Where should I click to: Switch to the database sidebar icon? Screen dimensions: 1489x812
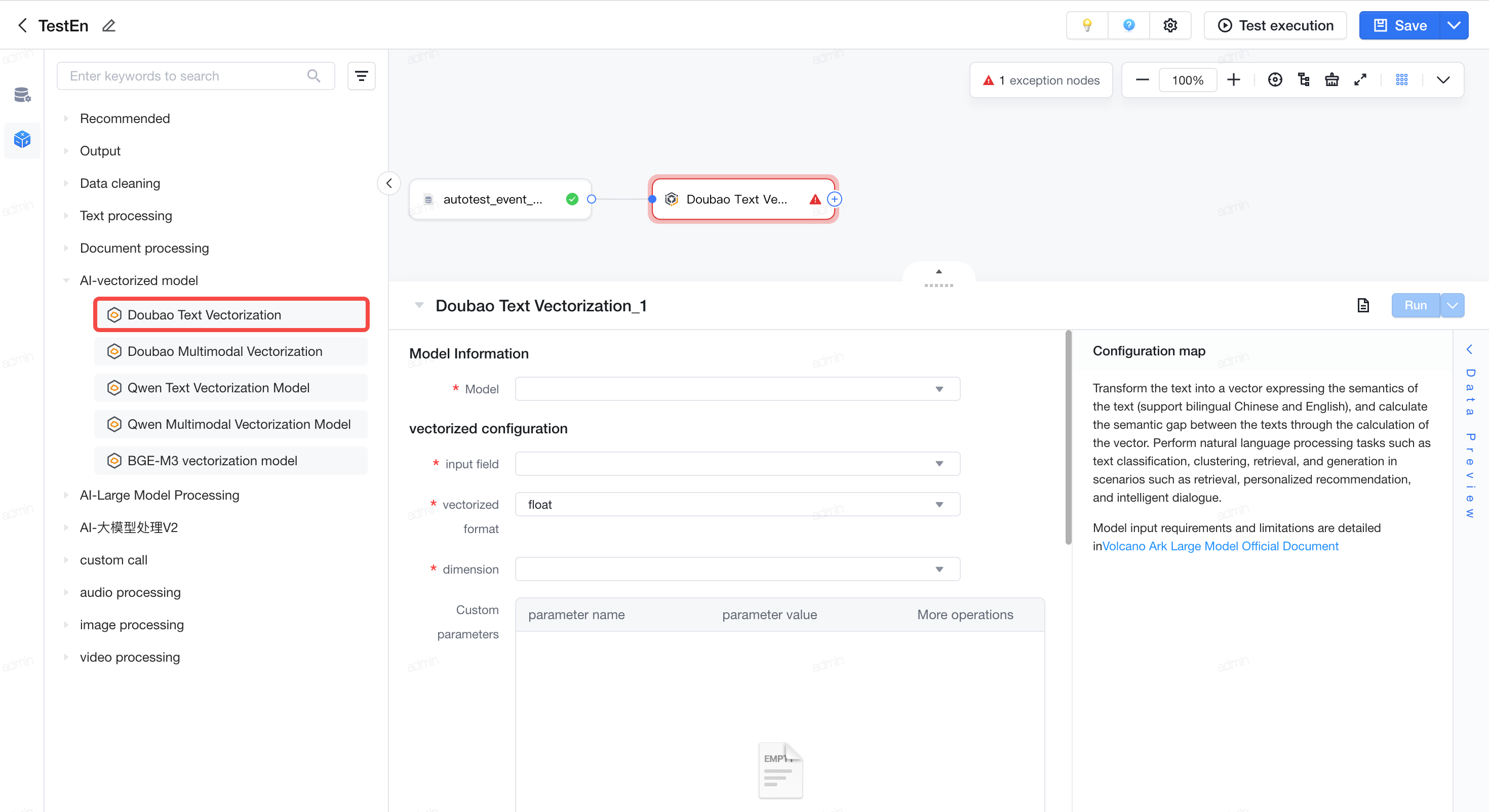22,94
